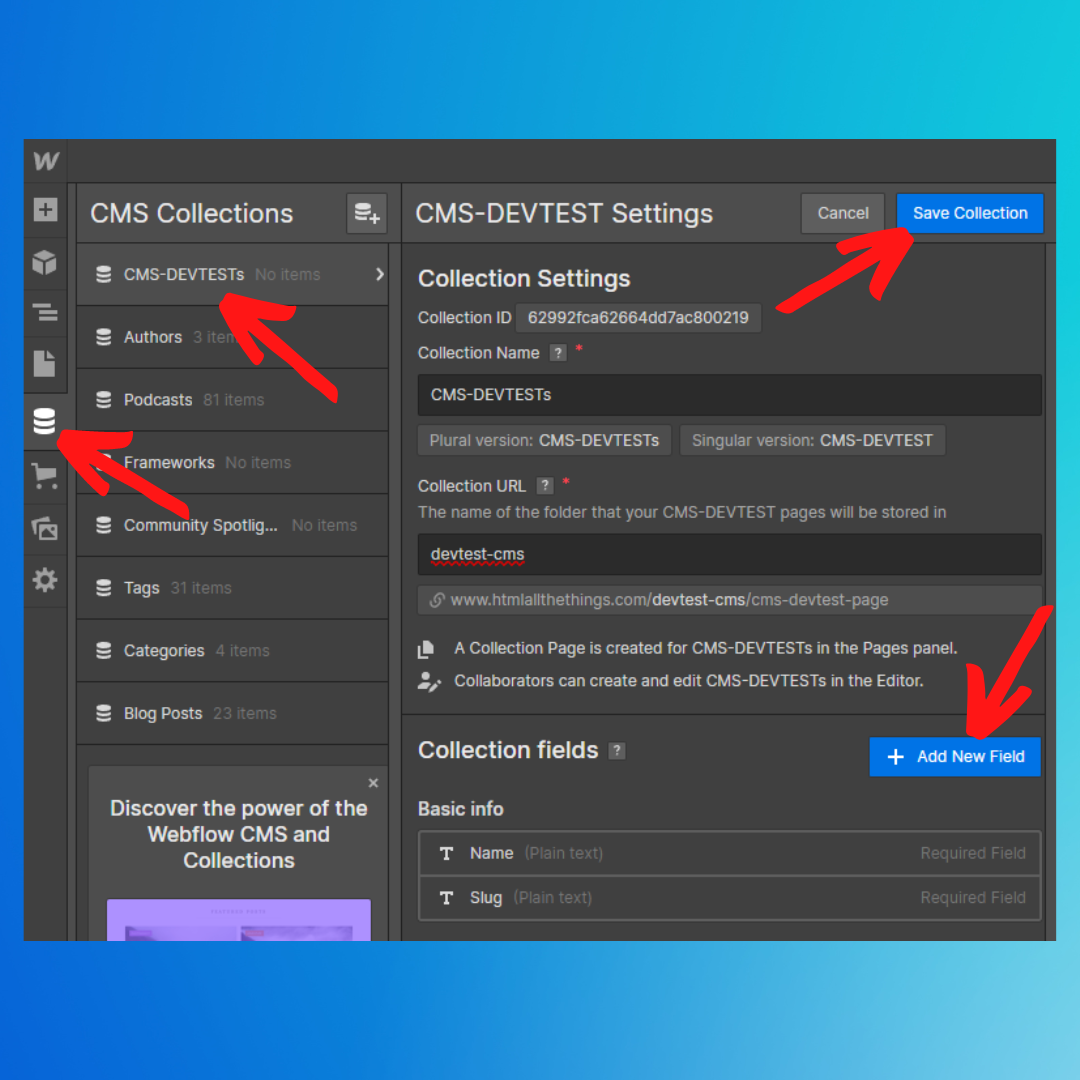Screen dimensions: 1080x1080
Task: Click the Blog Posts database icon
Action: point(103,714)
